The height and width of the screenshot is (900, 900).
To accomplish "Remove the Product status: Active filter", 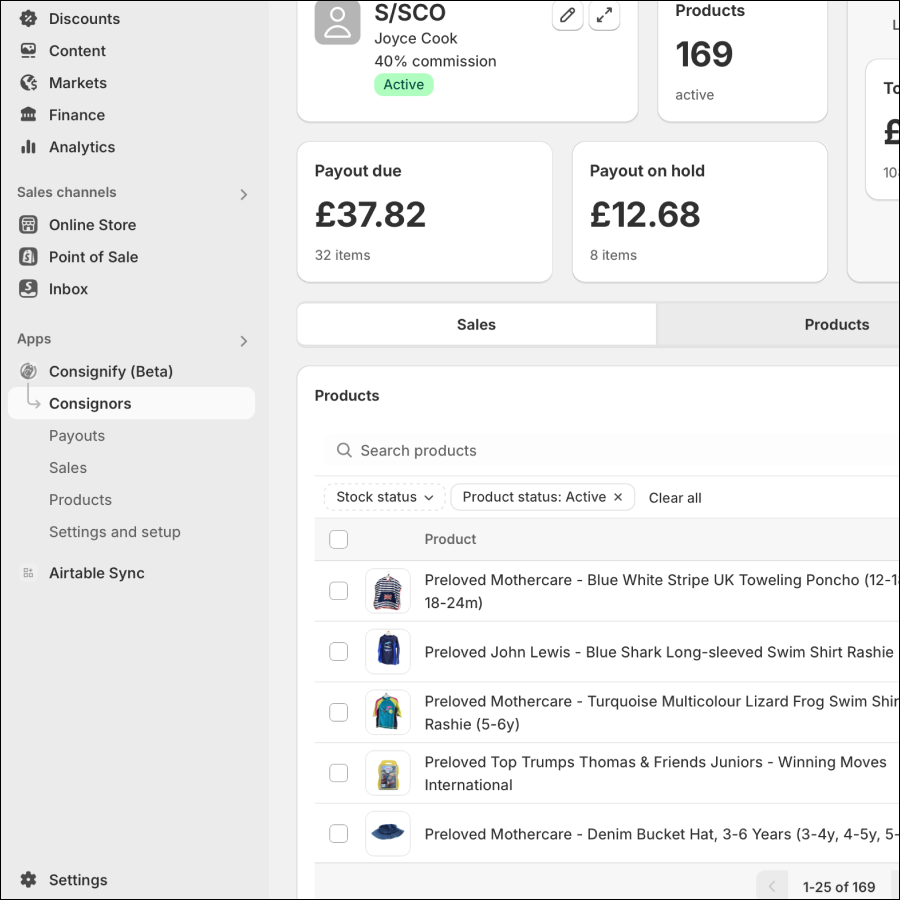I will tap(618, 497).
